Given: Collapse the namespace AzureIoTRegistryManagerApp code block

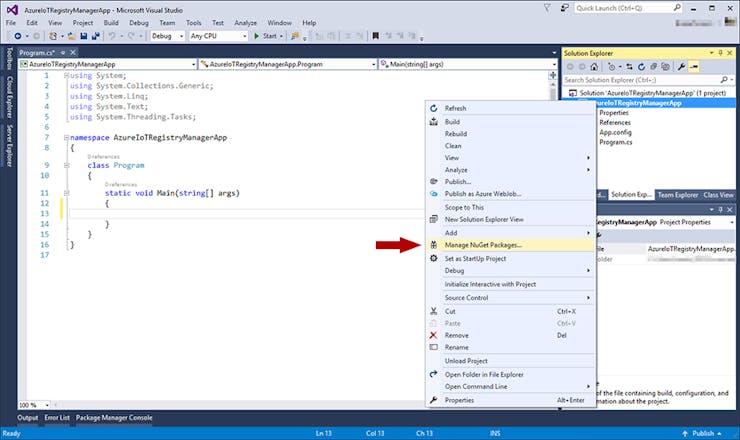Looking at the screenshot, I should [67, 137].
